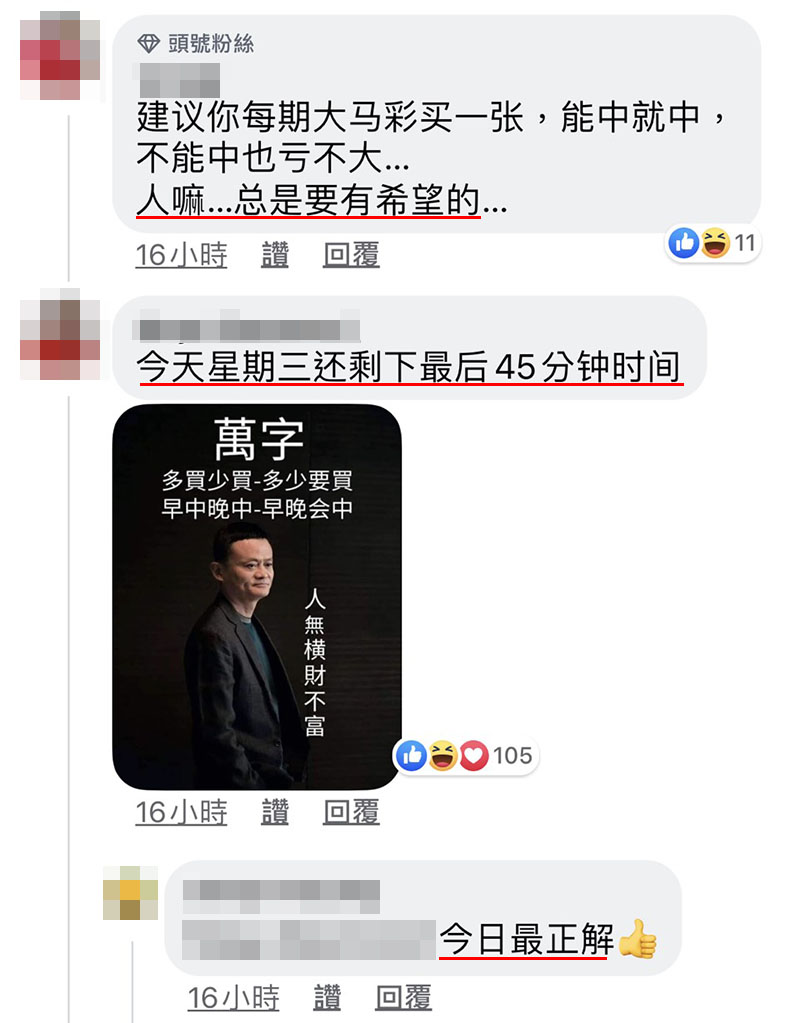This screenshot has width=800, height=1023.
Task: Click the haha reaction on image comment
Action: click(443, 756)
